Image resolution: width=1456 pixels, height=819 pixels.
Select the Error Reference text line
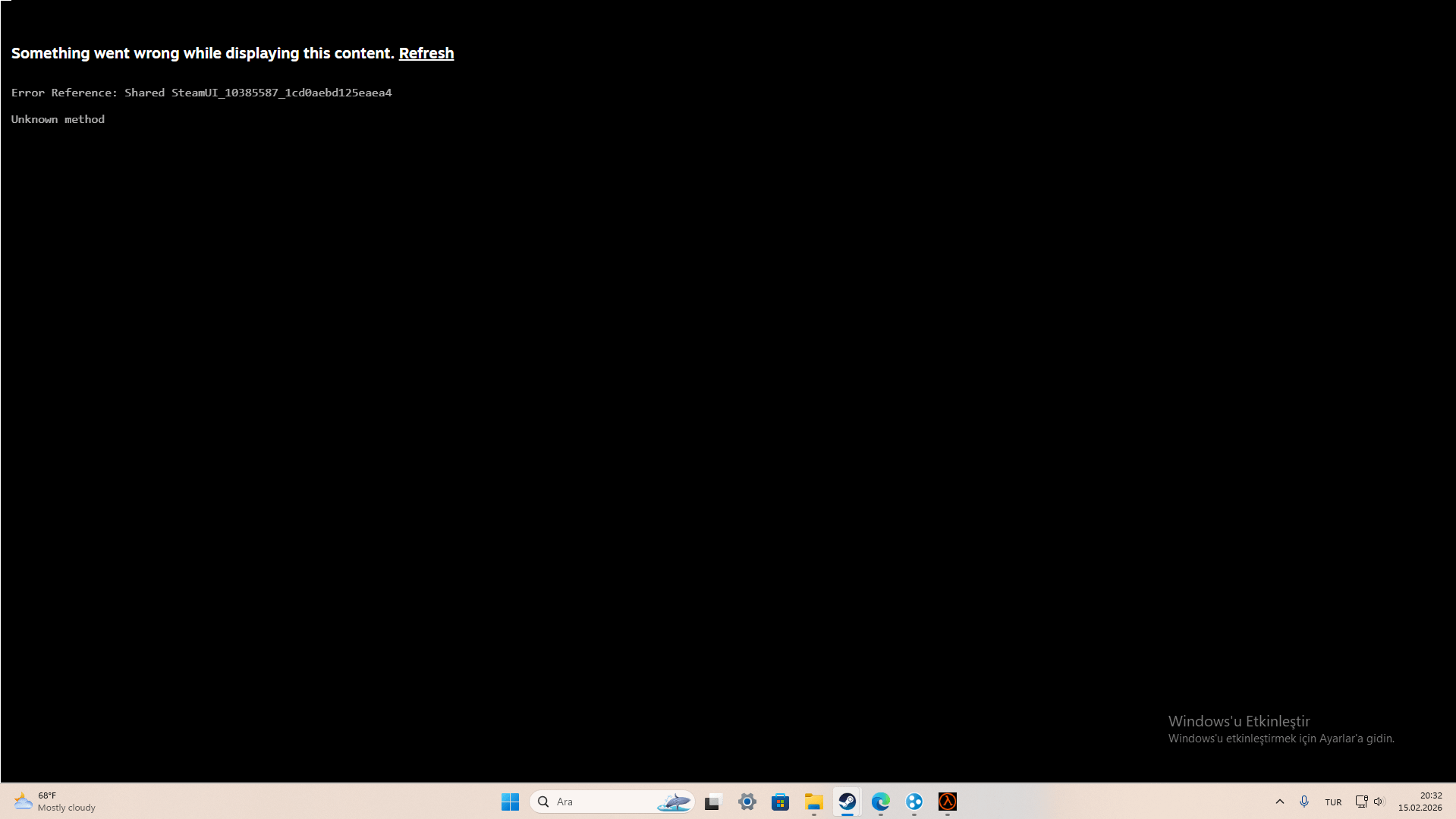(x=201, y=93)
